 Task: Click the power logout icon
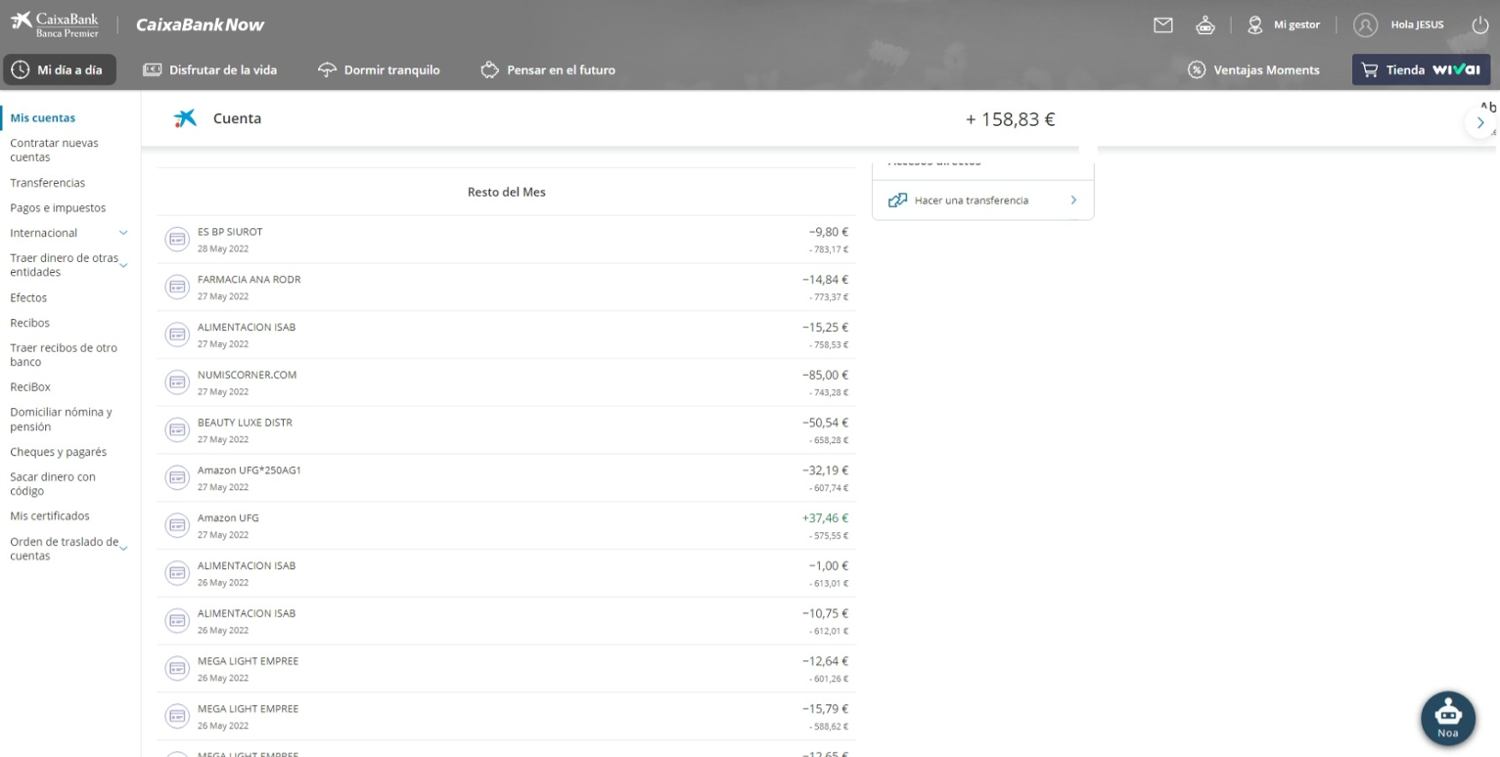[1480, 25]
